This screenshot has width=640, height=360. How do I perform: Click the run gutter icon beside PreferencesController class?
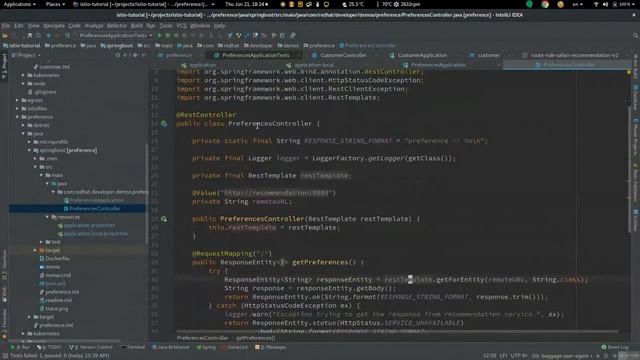tap(164, 123)
